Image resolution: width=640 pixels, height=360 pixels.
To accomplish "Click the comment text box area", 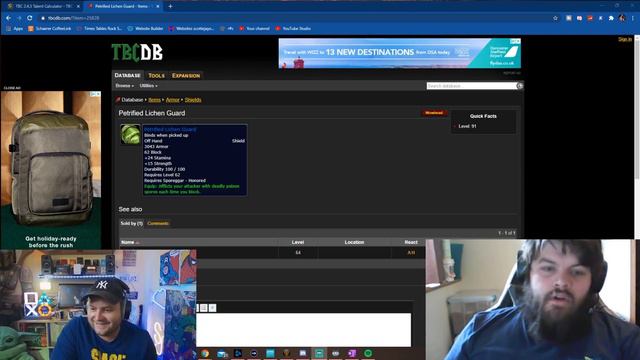I will 303,330.
